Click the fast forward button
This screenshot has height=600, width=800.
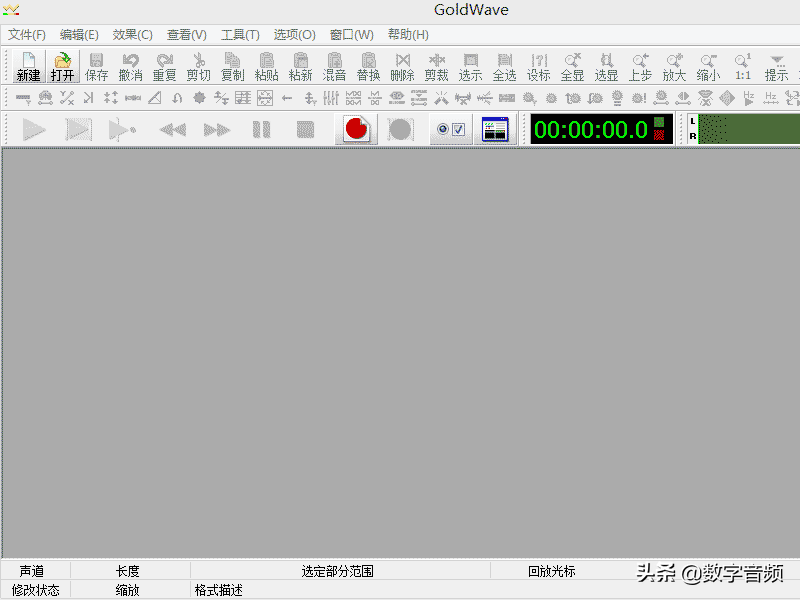pyautogui.click(x=216, y=128)
